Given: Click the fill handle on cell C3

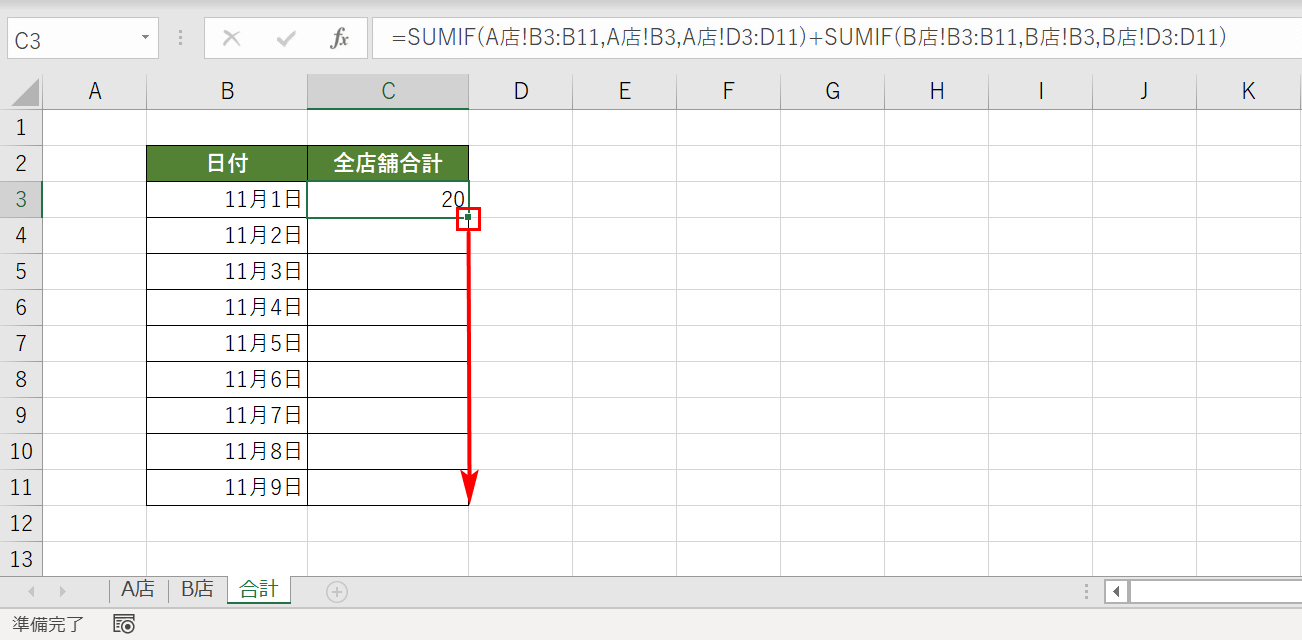Looking at the screenshot, I should tap(469, 218).
